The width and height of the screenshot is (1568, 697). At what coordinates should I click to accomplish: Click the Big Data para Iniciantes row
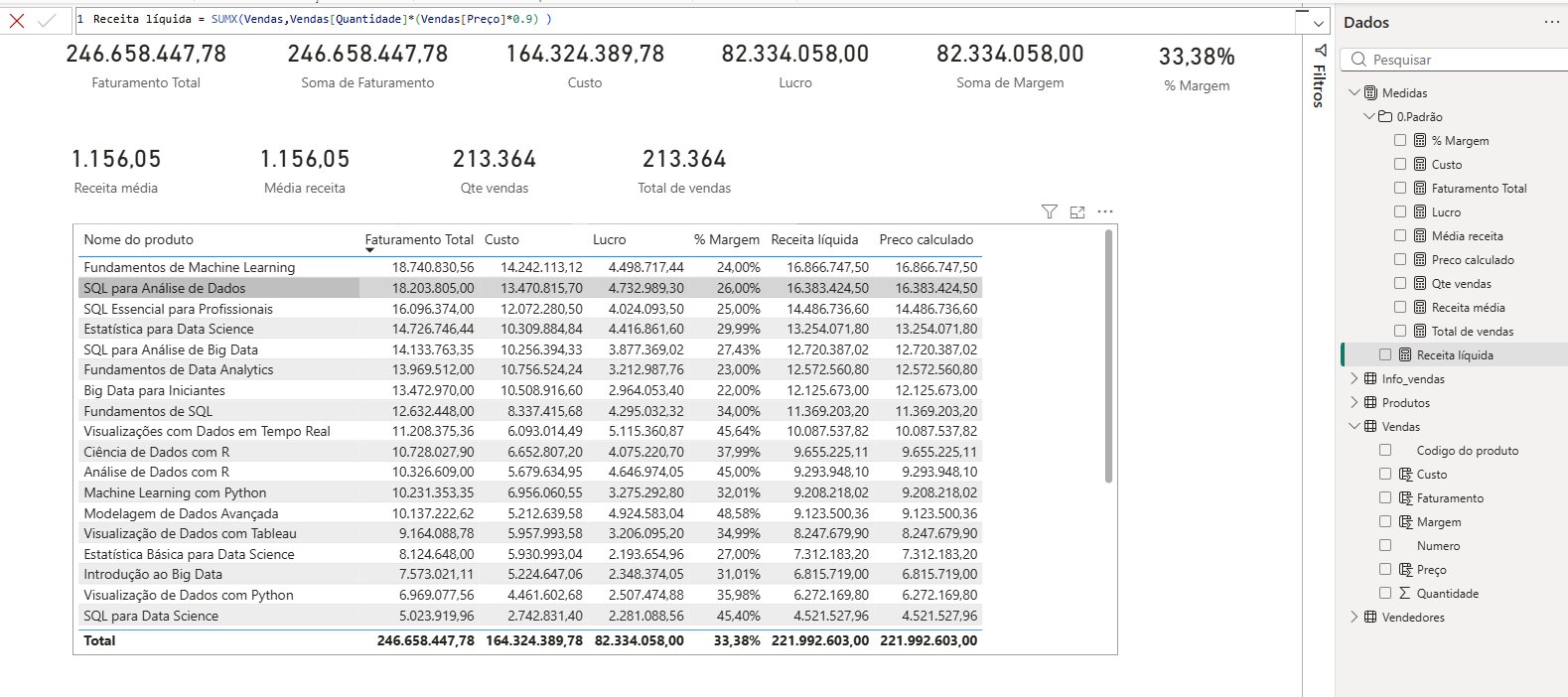(530, 390)
